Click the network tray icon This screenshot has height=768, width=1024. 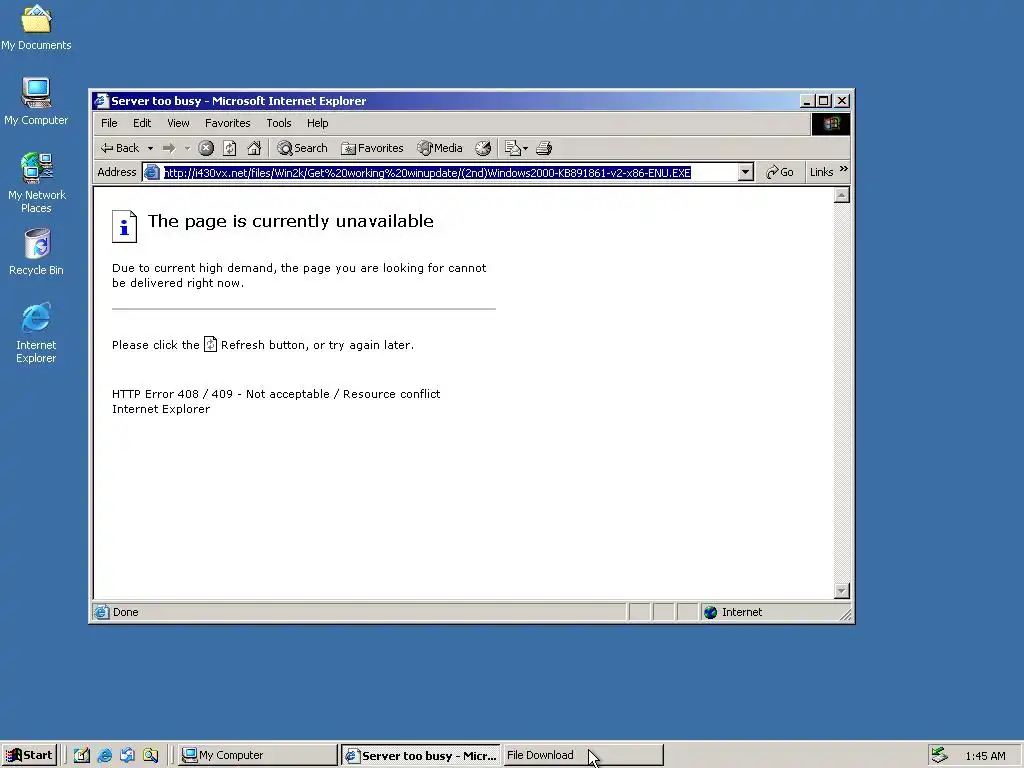(x=939, y=755)
